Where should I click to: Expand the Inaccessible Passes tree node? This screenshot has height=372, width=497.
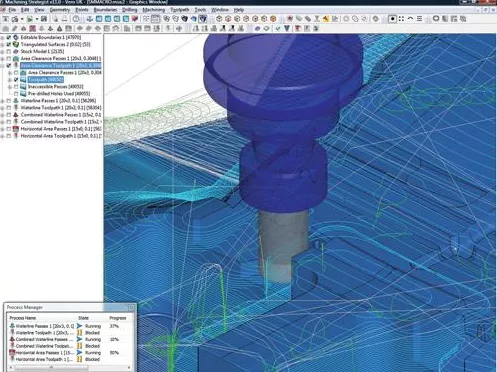pyautogui.click(x=10, y=87)
